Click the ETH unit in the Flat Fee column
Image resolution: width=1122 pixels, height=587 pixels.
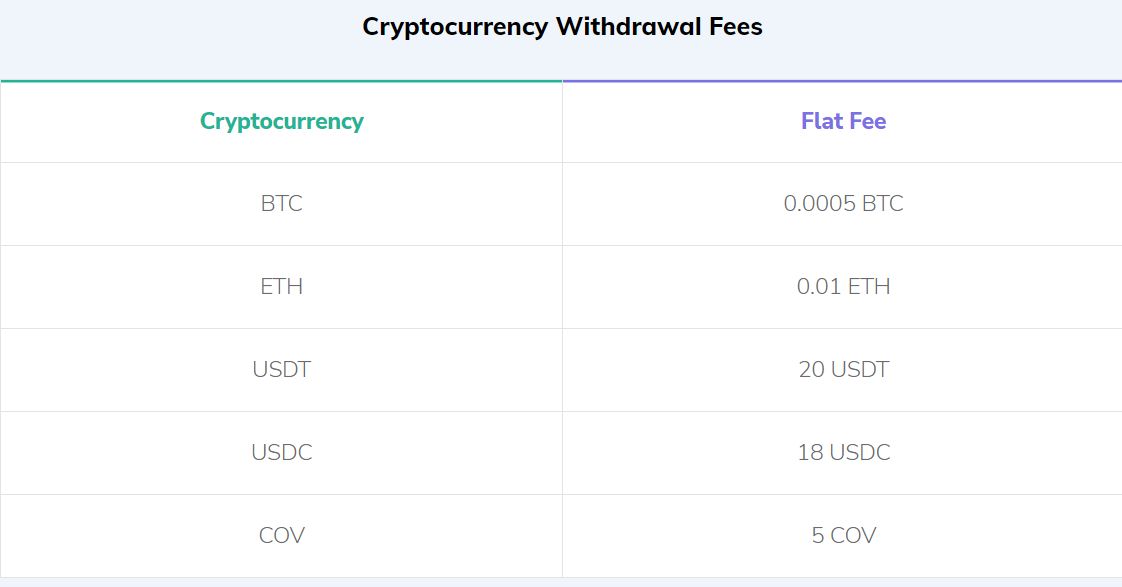[x=868, y=287]
